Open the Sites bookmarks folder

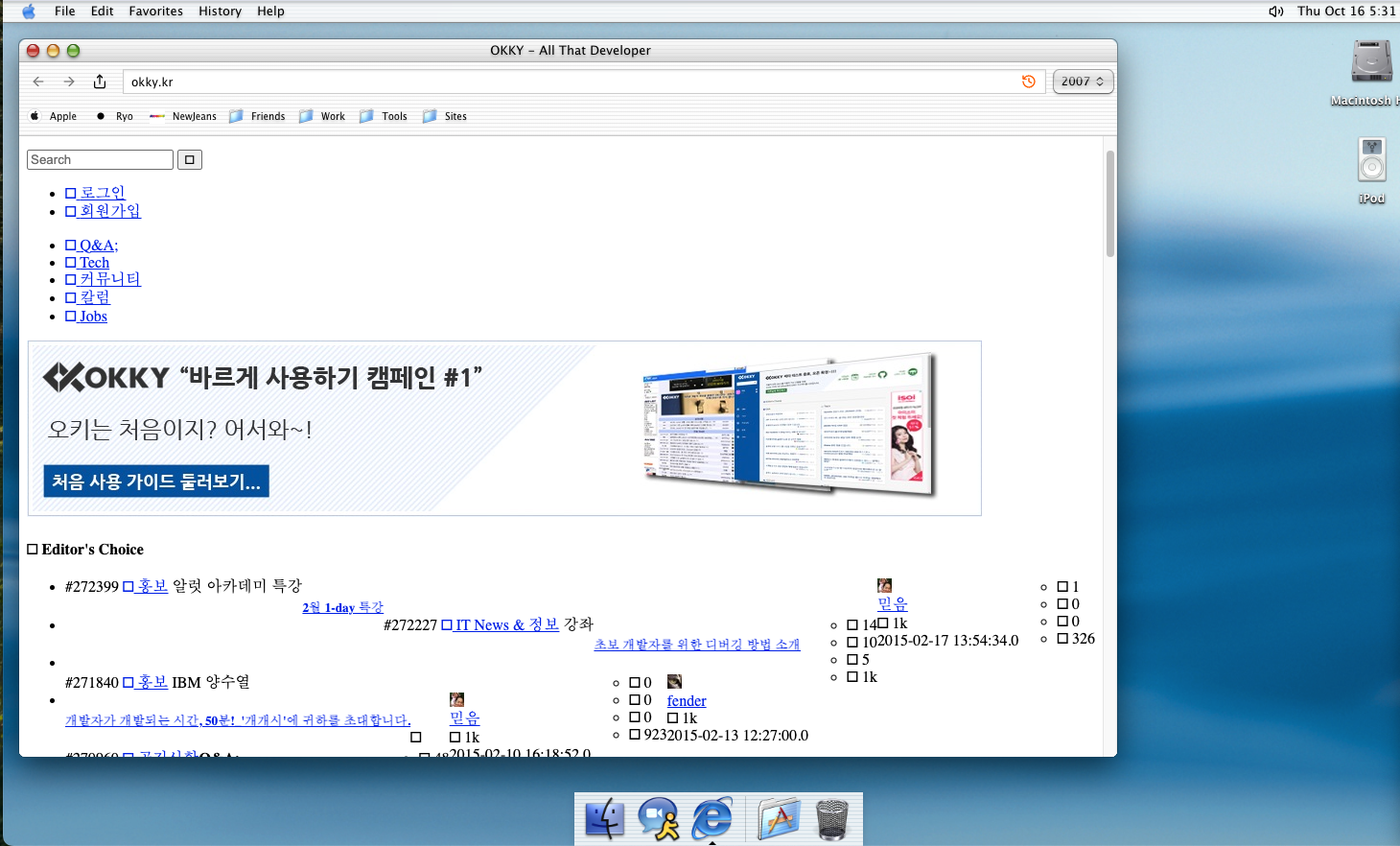(445, 116)
